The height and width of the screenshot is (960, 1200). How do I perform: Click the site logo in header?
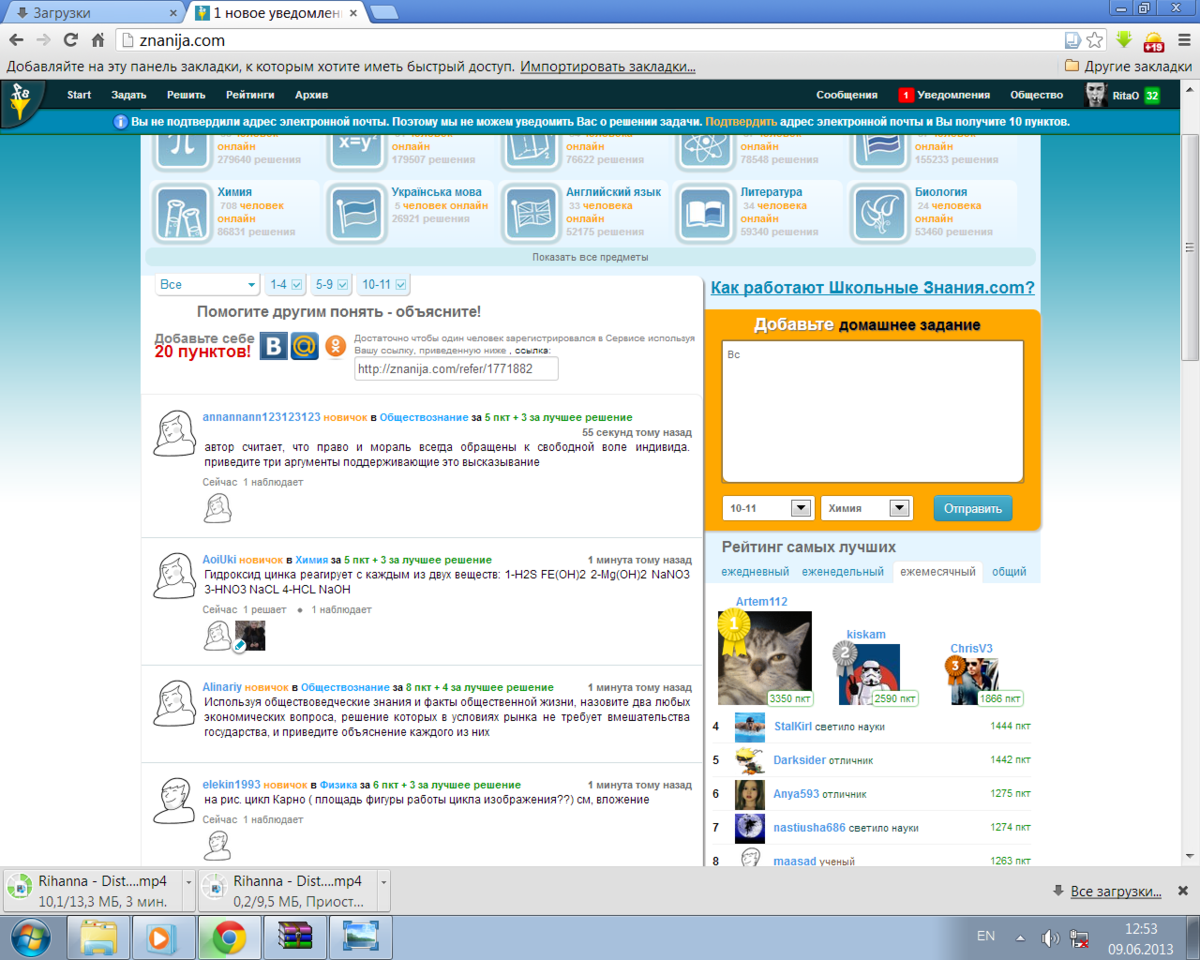21,103
